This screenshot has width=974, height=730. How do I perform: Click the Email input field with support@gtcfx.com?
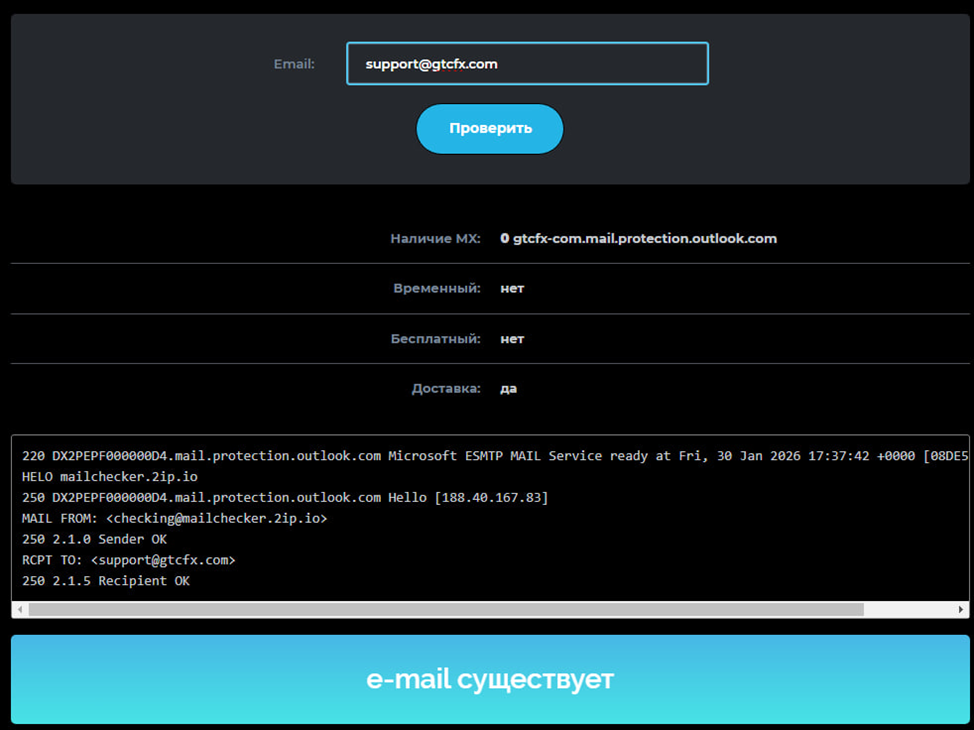click(x=527, y=63)
